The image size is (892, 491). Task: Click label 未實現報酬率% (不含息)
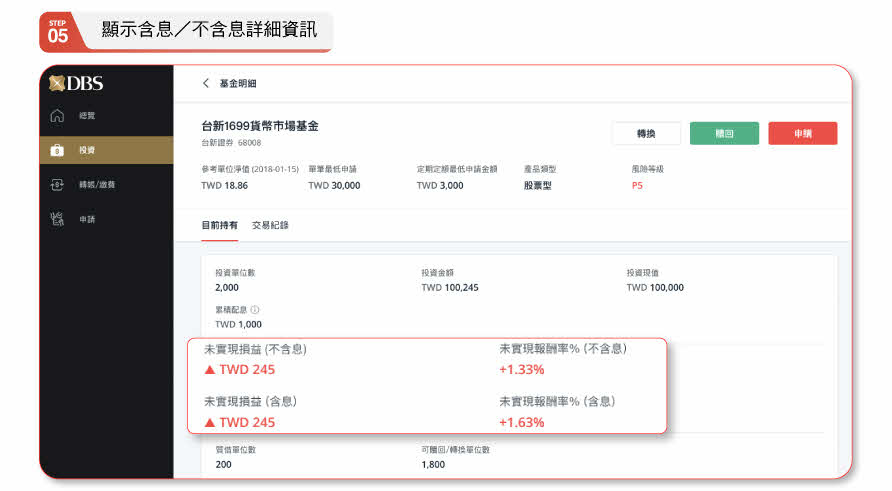click(563, 348)
